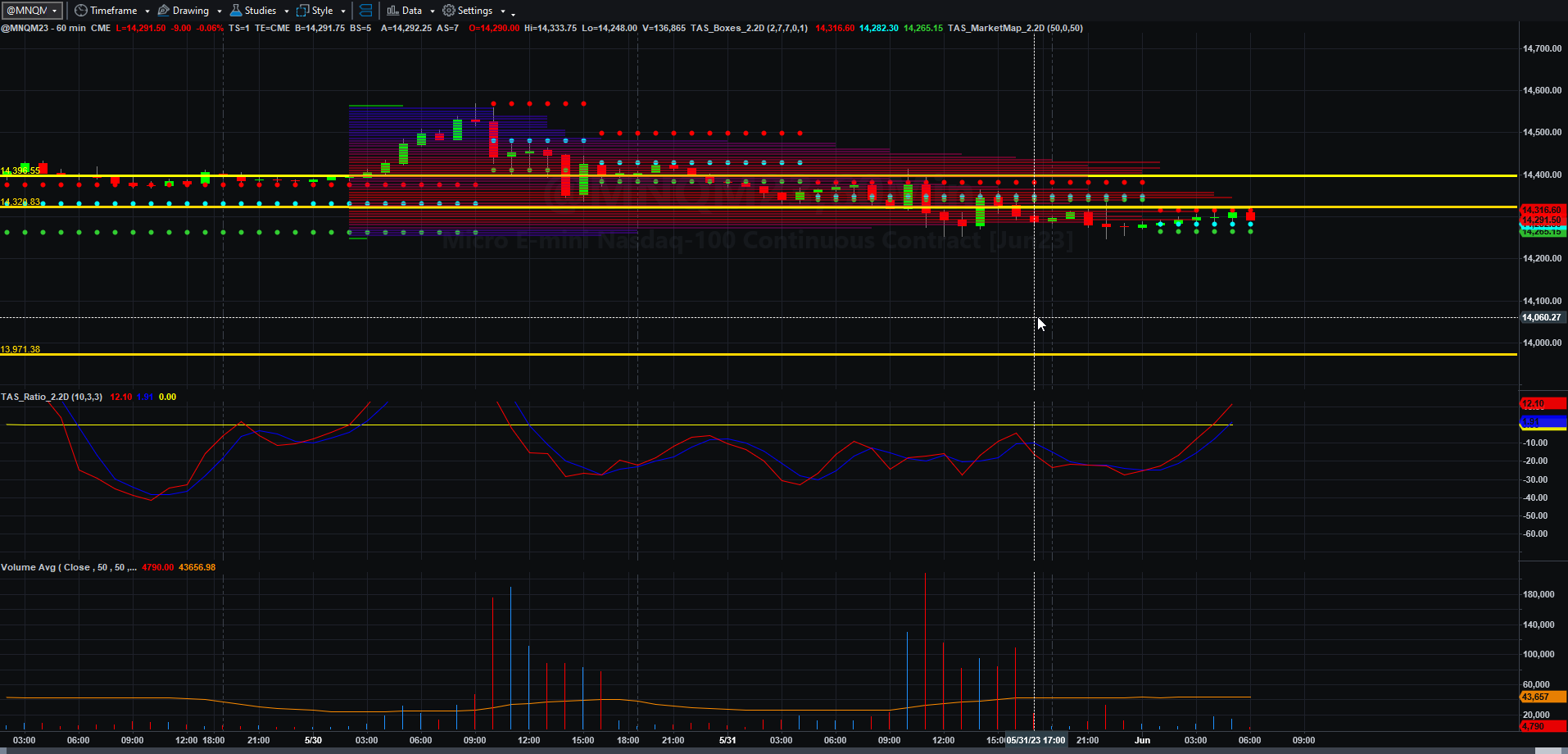Toggle the blue stacked panels layout icon

click(x=365, y=11)
